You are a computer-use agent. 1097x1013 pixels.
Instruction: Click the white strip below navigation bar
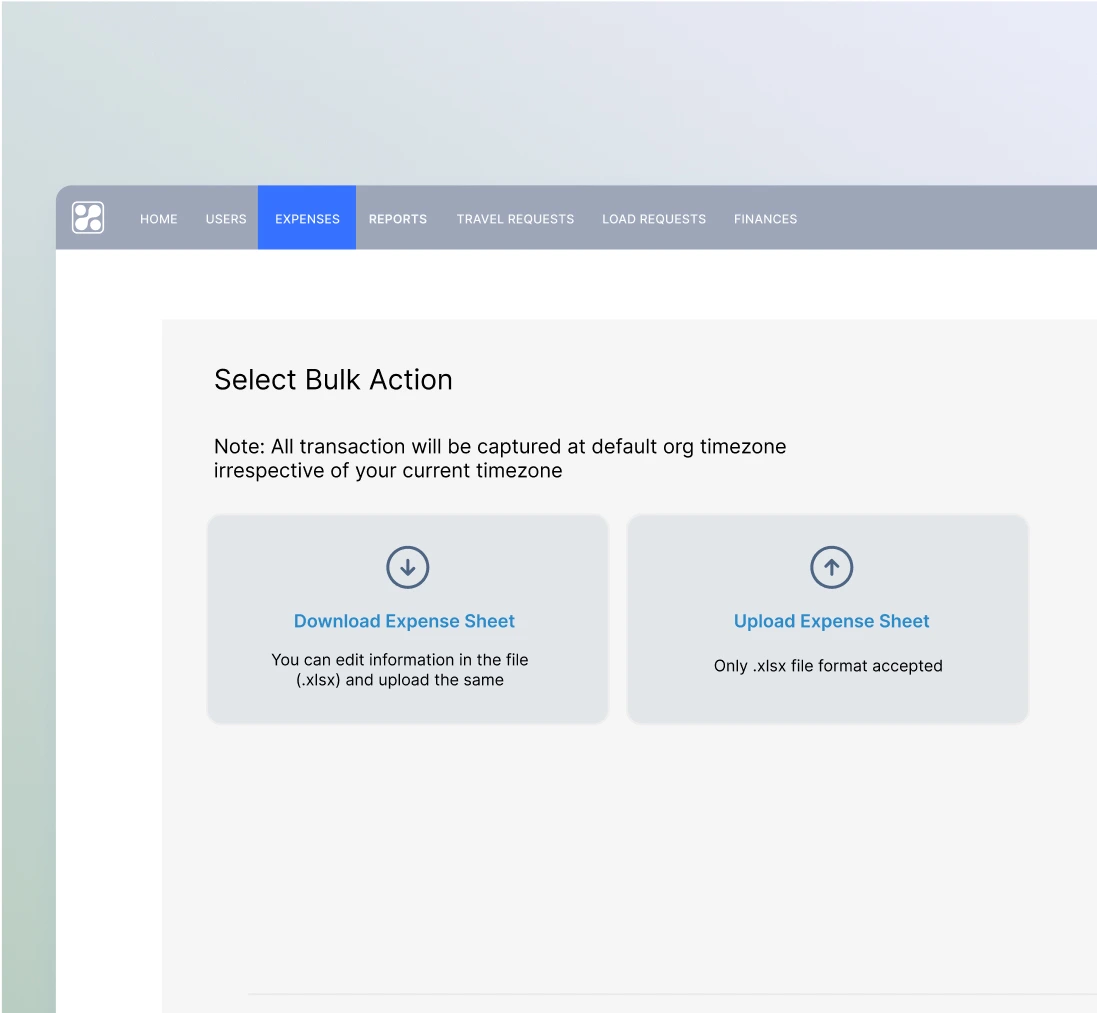click(600, 284)
